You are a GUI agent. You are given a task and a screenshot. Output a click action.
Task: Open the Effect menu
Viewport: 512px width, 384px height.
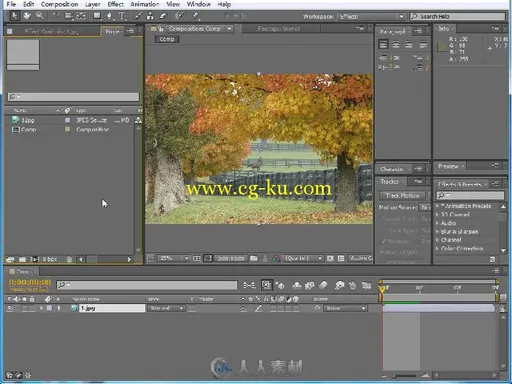coord(115,4)
